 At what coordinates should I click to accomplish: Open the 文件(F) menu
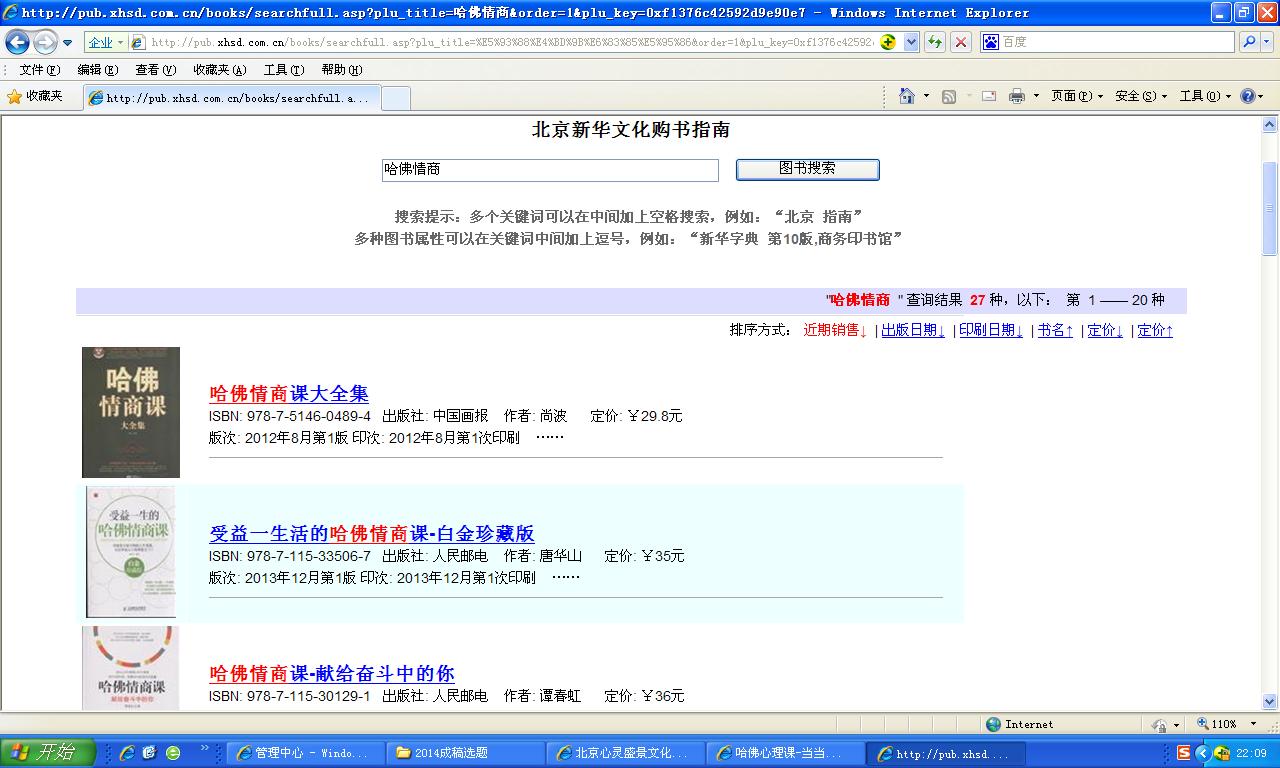(39, 70)
